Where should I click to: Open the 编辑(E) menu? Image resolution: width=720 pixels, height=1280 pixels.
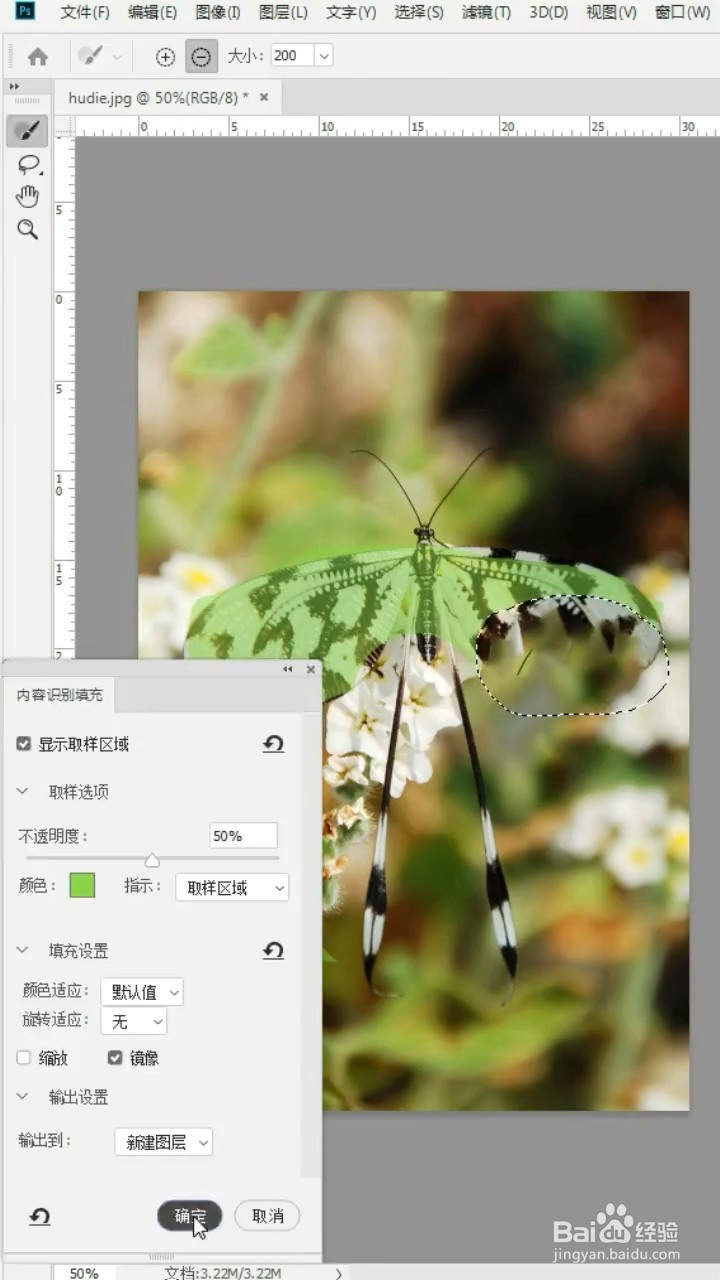152,12
